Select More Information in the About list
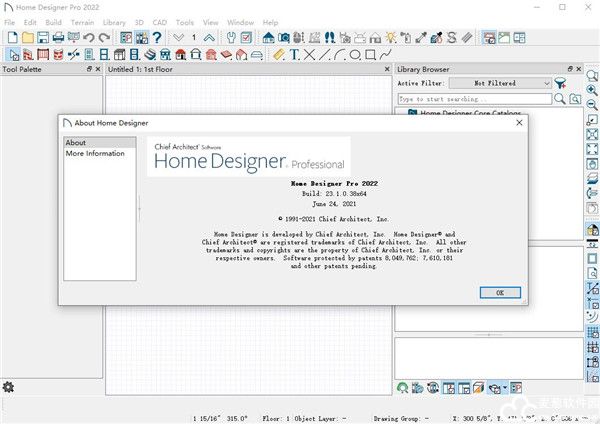The image size is (600, 424). (x=95, y=154)
